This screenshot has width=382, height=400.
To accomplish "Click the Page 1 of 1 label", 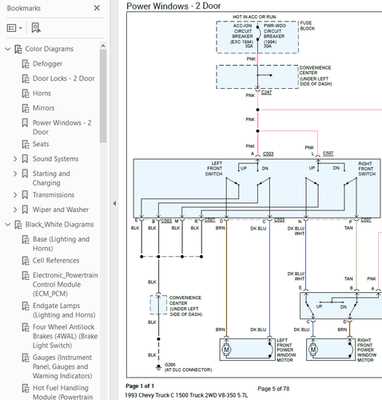I will [x=140, y=386].
